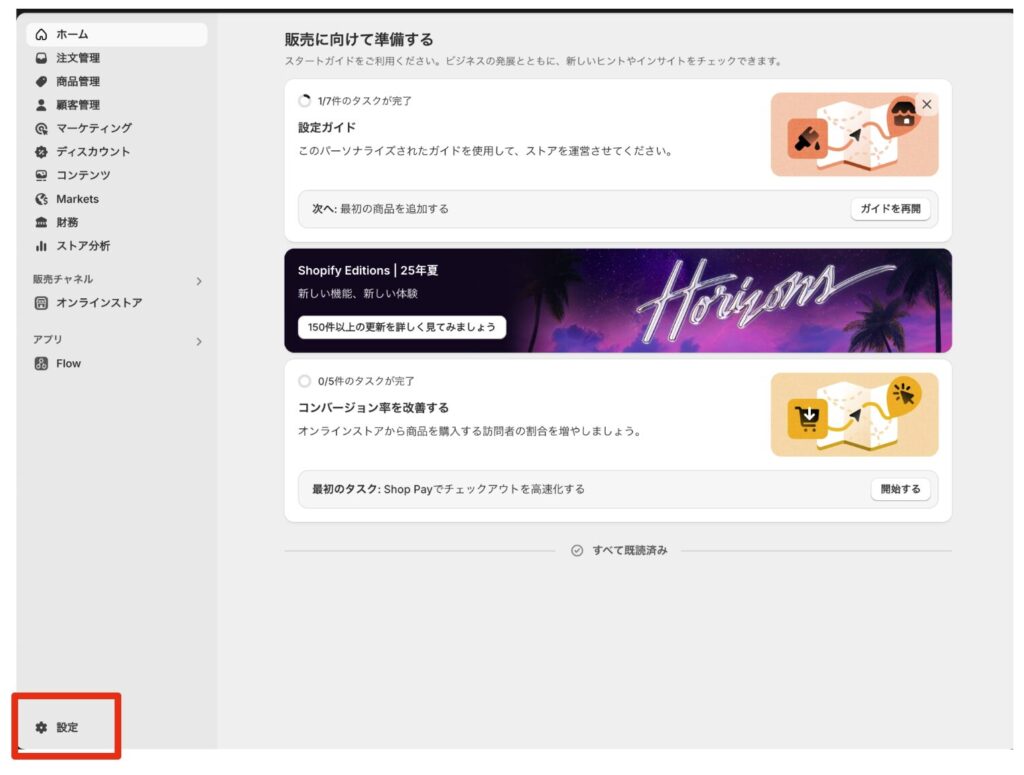Open the Flow app entry
Image resolution: width=1024 pixels, height=775 pixels.
117,364
